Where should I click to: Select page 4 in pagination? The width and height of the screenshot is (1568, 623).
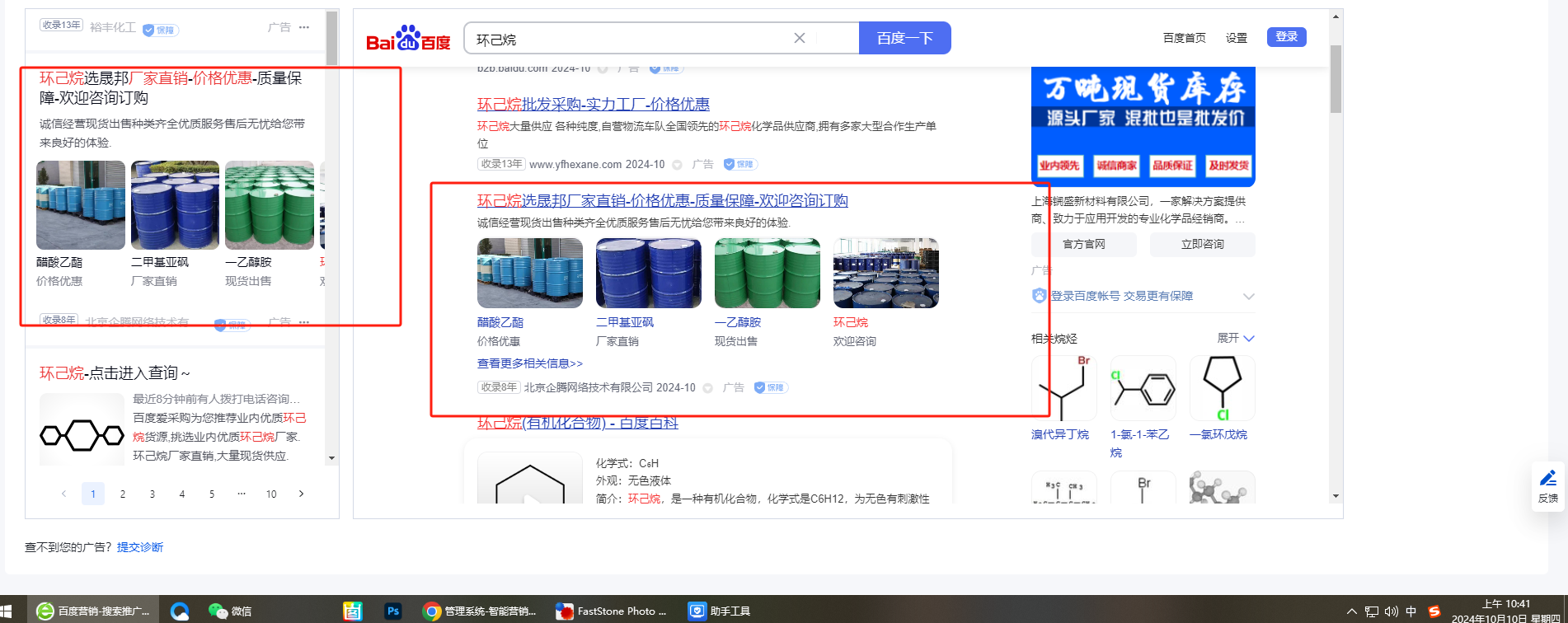point(182,494)
